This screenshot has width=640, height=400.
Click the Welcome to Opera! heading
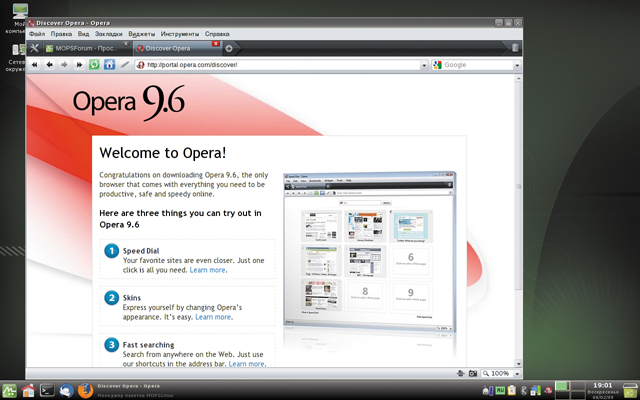click(162, 153)
